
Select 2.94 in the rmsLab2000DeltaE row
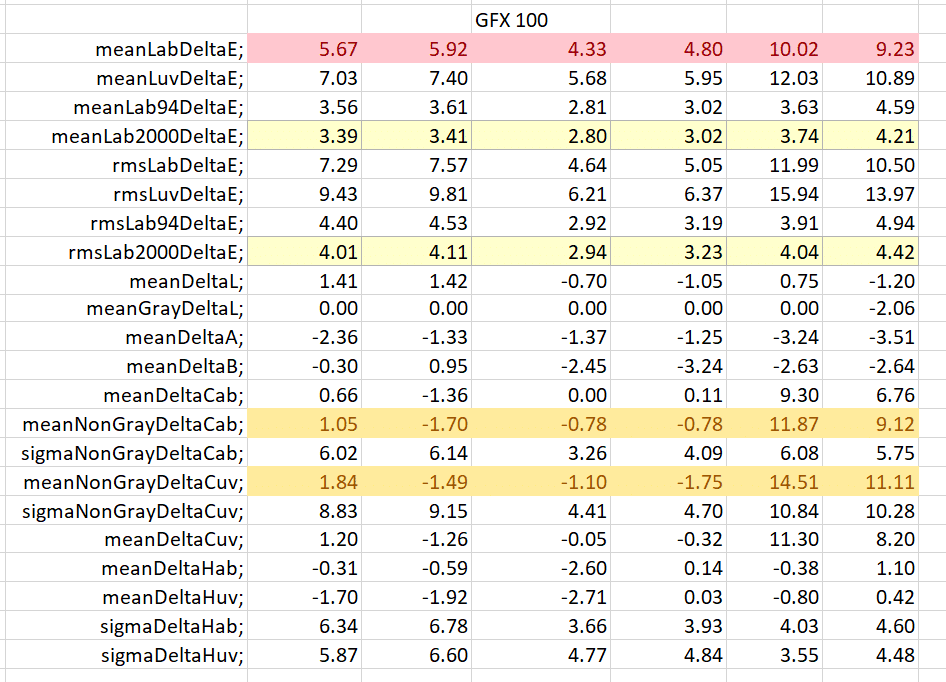click(x=587, y=252)
